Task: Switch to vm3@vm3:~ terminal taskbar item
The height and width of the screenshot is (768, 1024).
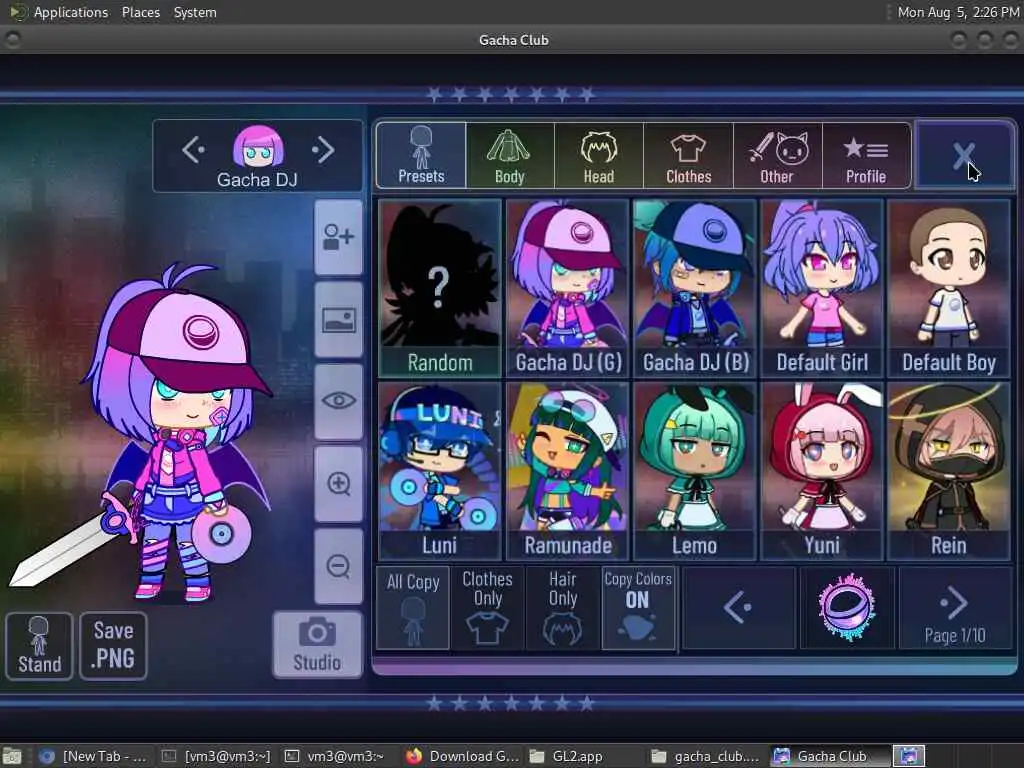Action: click(336, 756)
